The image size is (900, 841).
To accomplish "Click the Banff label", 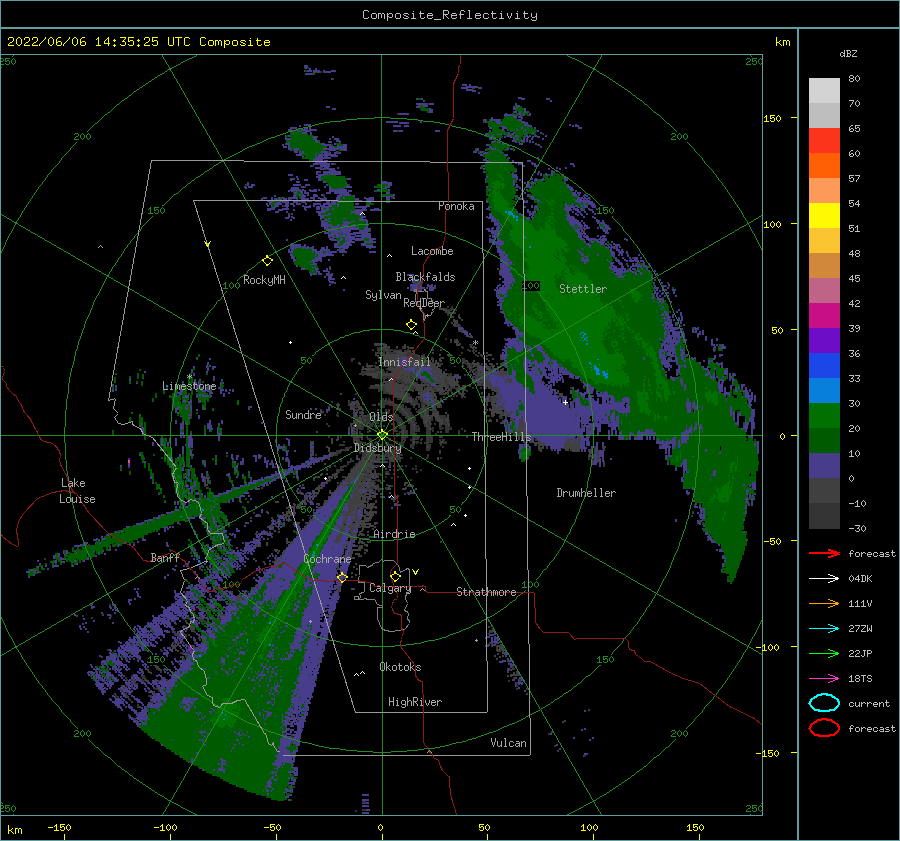I will click(x=165, y=557).
